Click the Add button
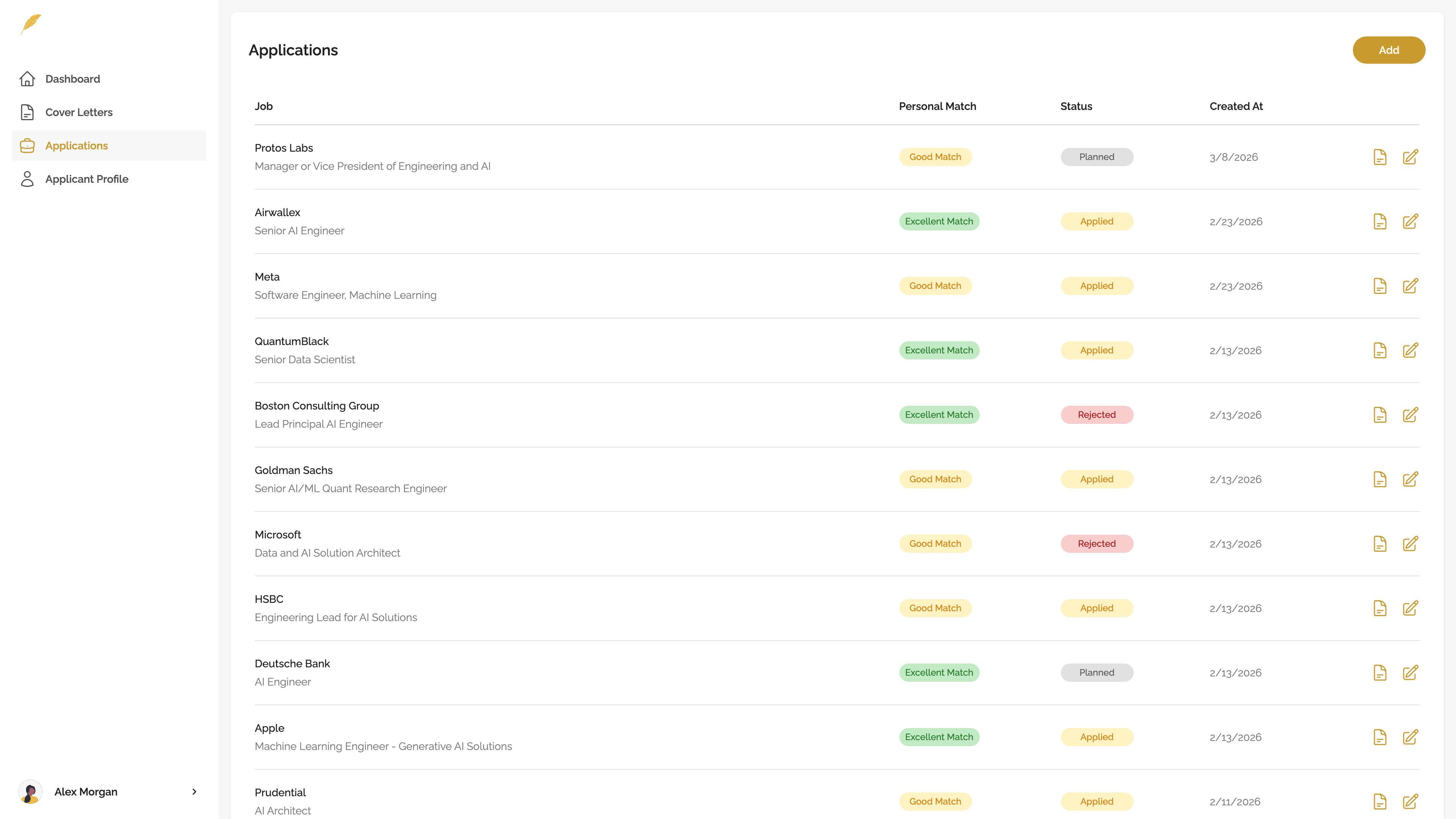This screenshot has height=819, width=1456. point(1389,50)
